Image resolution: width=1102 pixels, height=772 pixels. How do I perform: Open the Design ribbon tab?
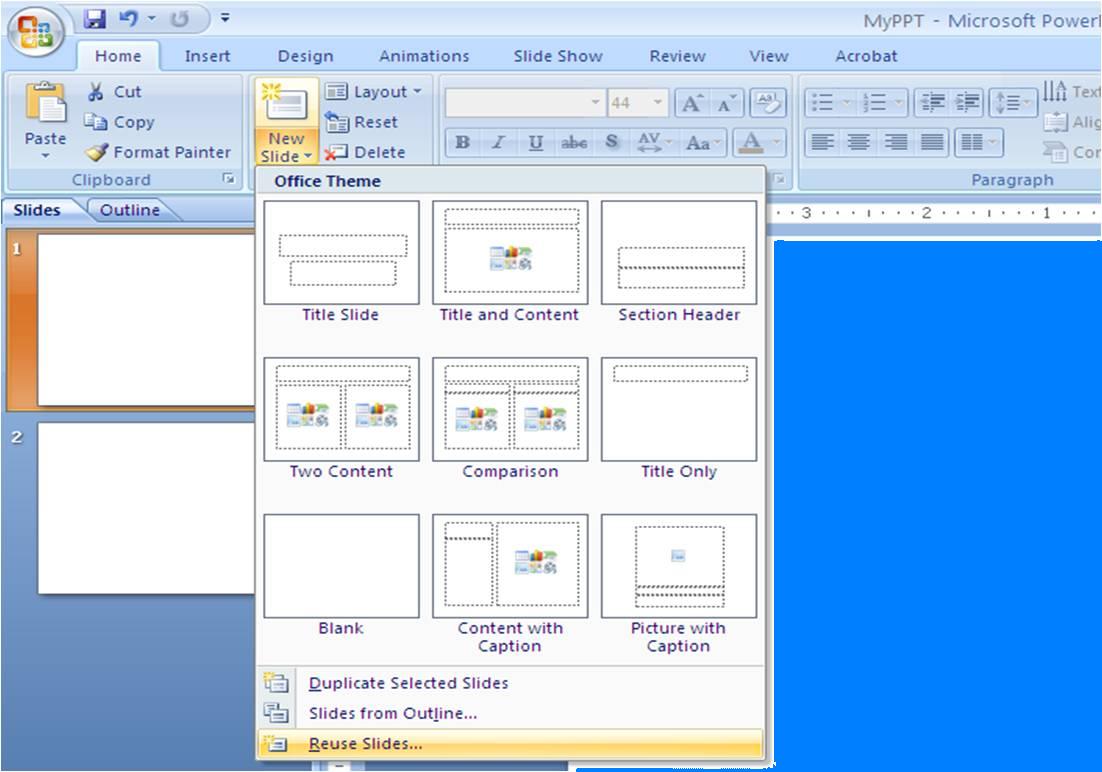306,56
